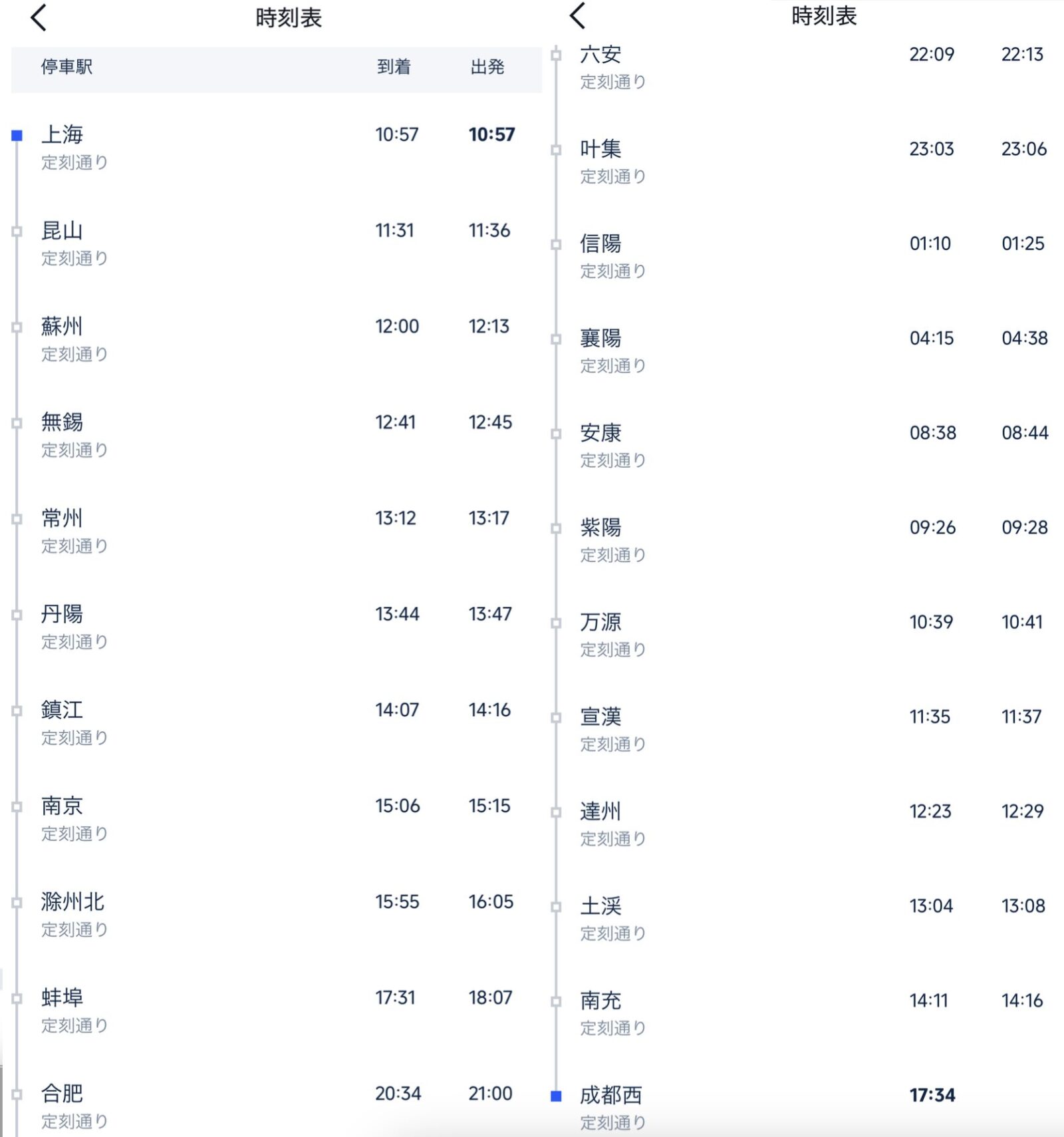Viewport: 1064px width, 1137px height.
Task: Click the 04:38 departure time for 襄陽
Action: tap(1025, 339)
